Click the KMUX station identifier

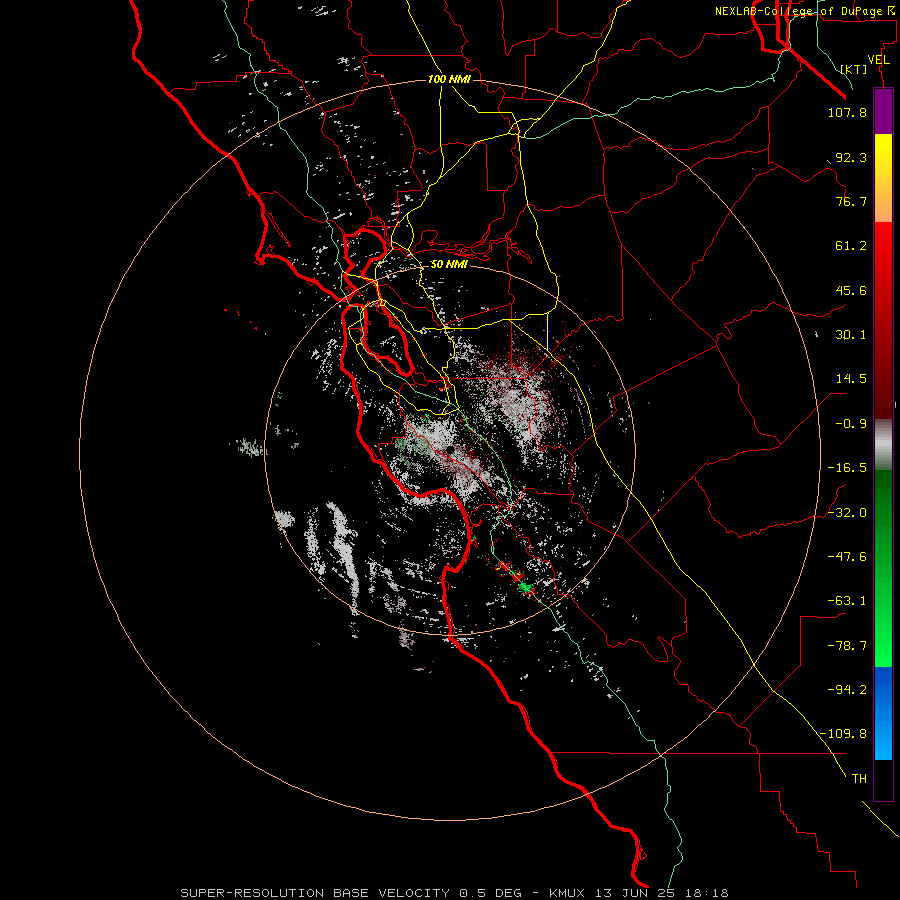click(567, 893)
